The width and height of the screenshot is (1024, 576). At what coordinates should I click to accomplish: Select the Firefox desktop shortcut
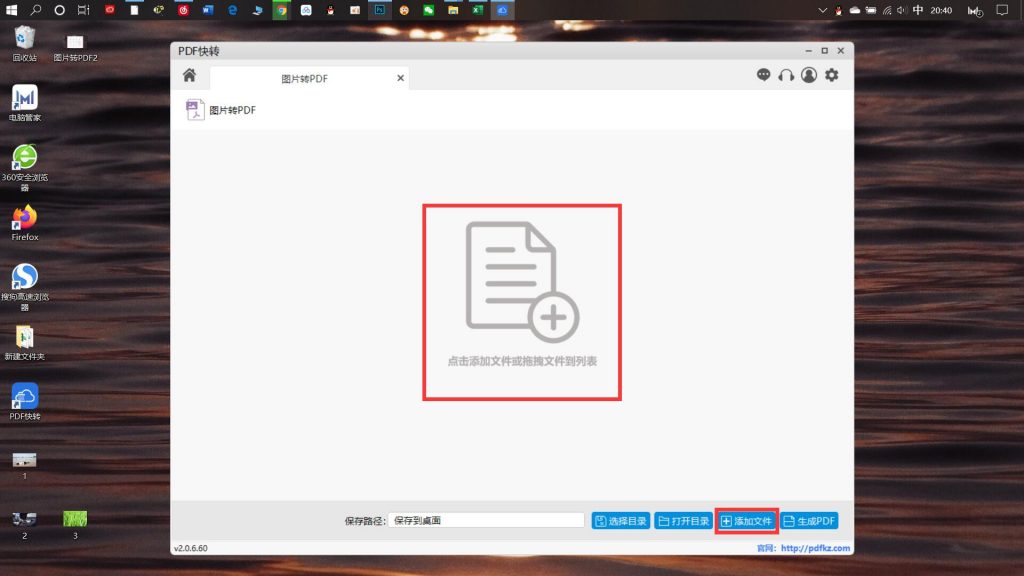click(25, 223)
